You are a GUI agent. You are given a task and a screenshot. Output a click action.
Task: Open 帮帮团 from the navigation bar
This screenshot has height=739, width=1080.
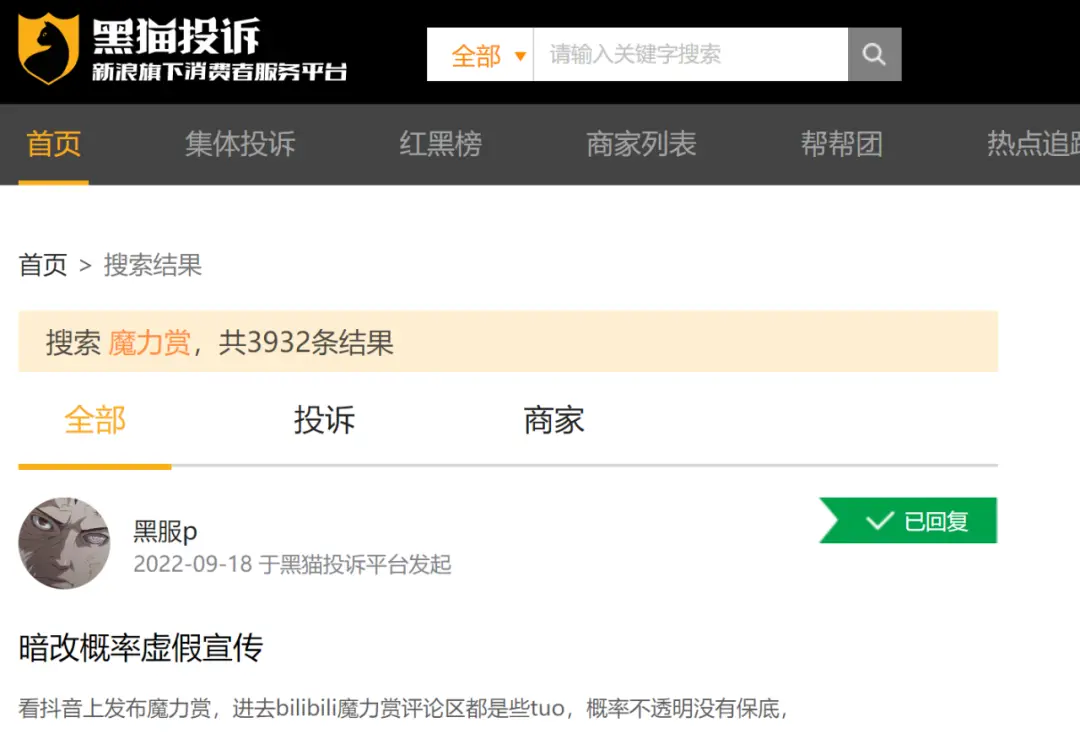[x=842, y=144]
